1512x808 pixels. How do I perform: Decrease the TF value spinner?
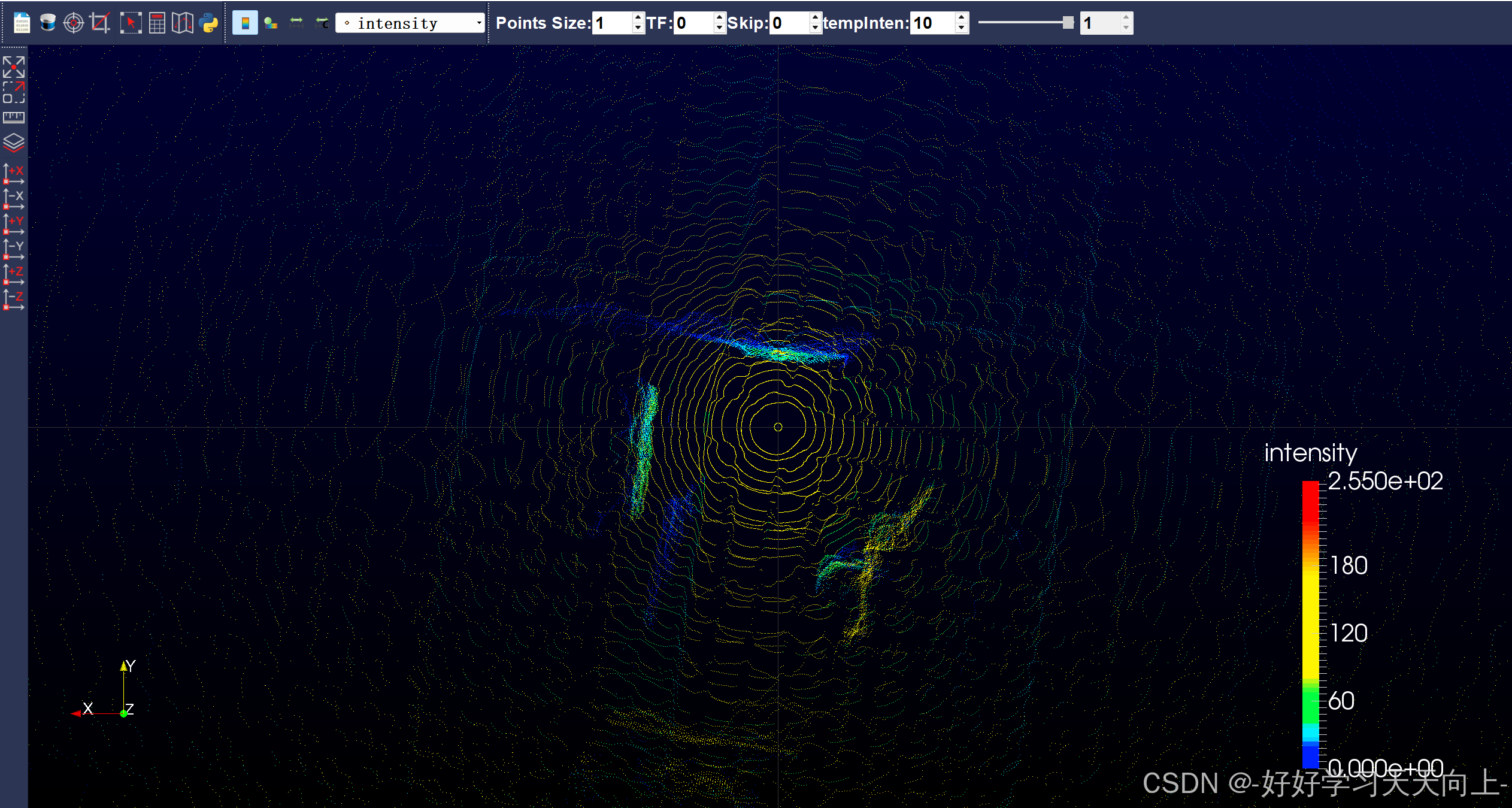719,28
